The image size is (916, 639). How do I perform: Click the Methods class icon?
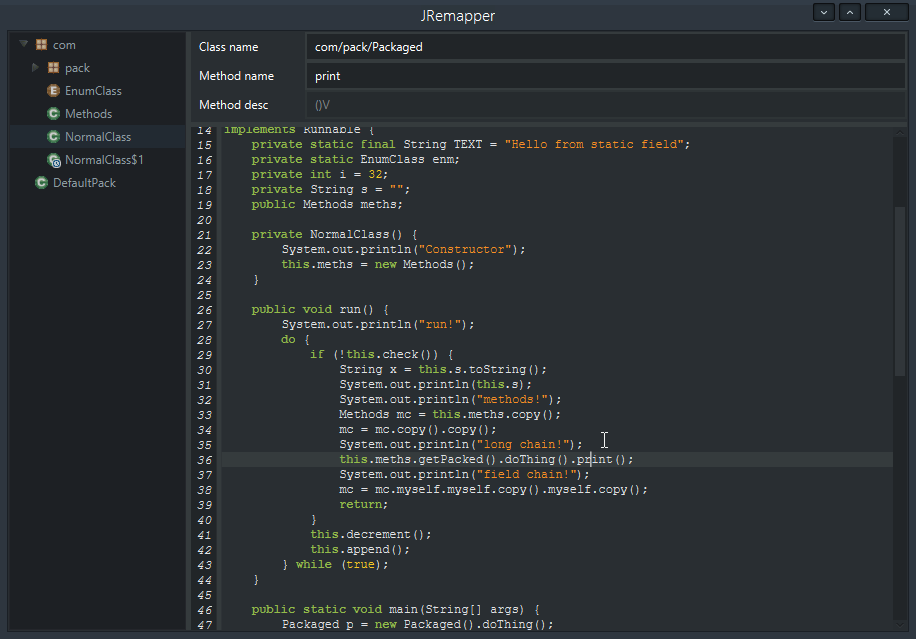pyautogui.click(x=54, y=114)
